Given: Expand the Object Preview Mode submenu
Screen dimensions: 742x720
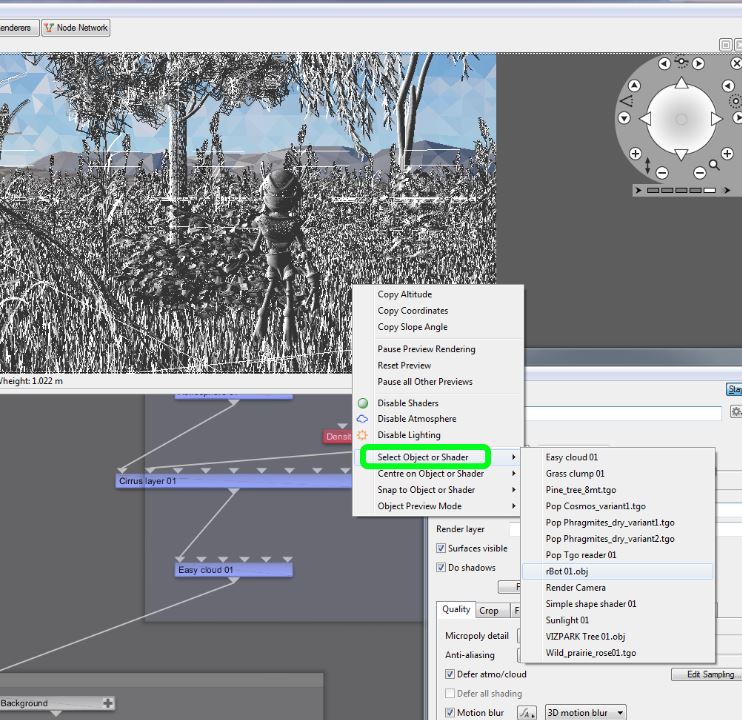Looking at the screenshot, I should tap(438, 506).
